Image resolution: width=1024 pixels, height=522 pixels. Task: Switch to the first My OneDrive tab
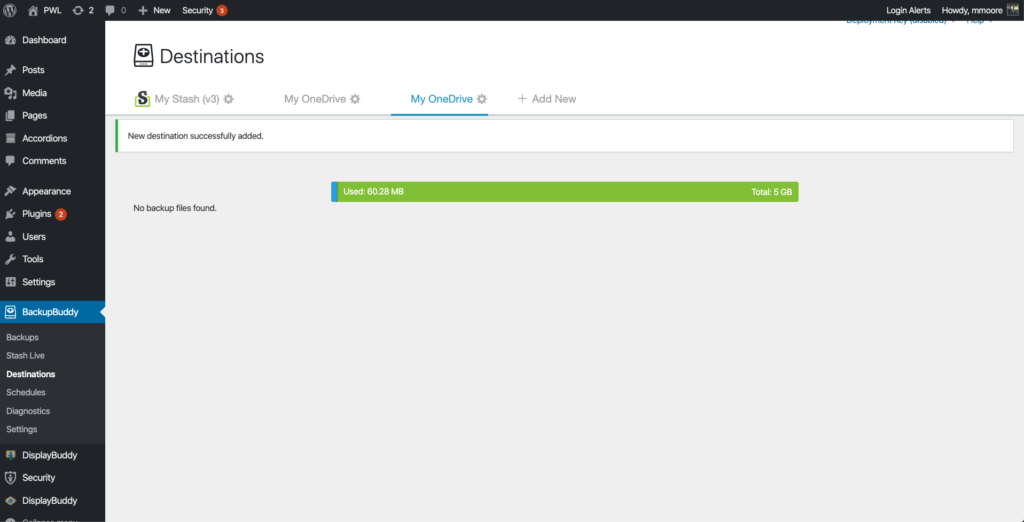click(x=315, y=99)
